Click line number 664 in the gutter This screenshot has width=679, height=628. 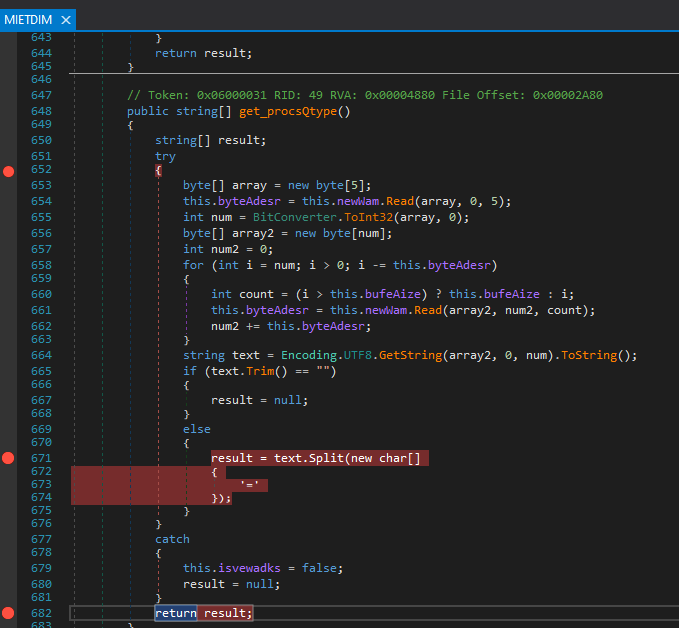pyautogui.click(x=41, y=356)
